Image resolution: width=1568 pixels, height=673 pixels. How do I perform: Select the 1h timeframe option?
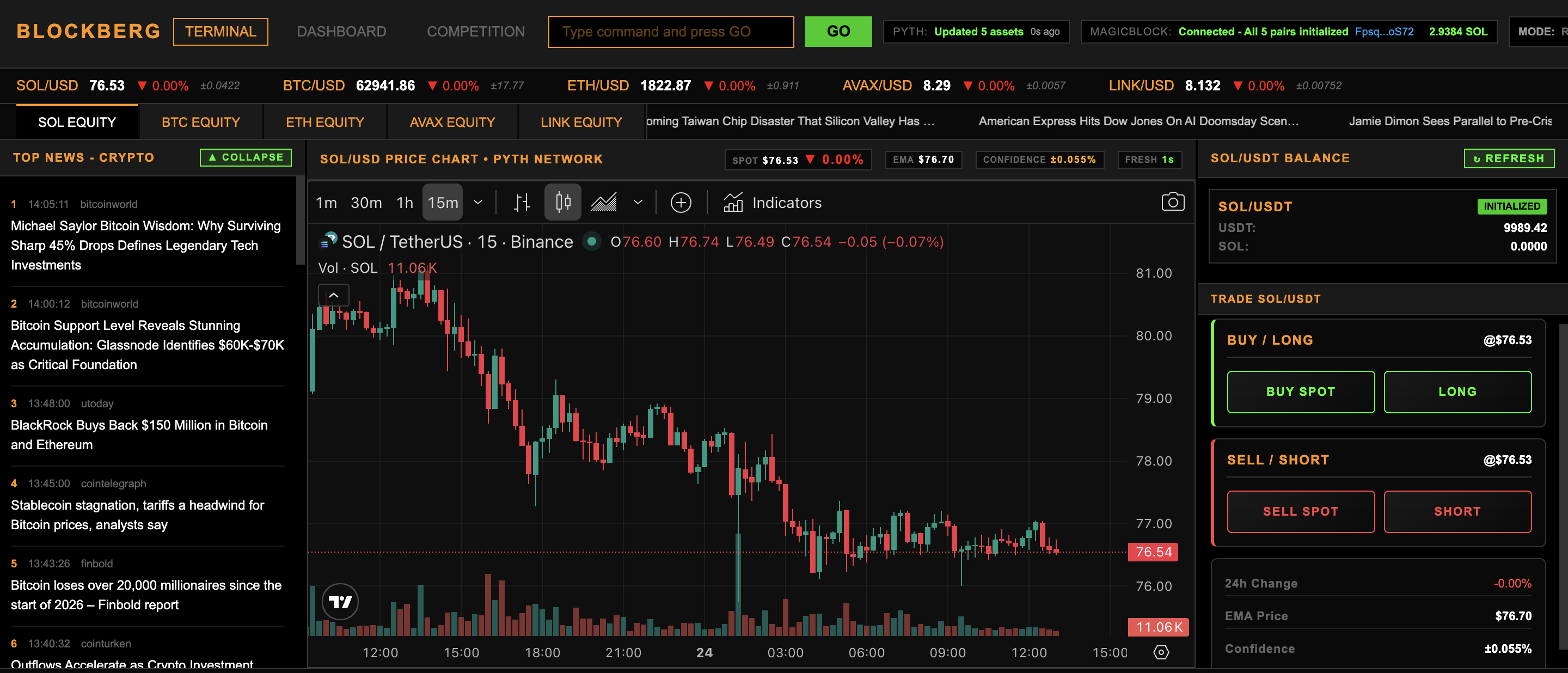click(x=403, y=203)
